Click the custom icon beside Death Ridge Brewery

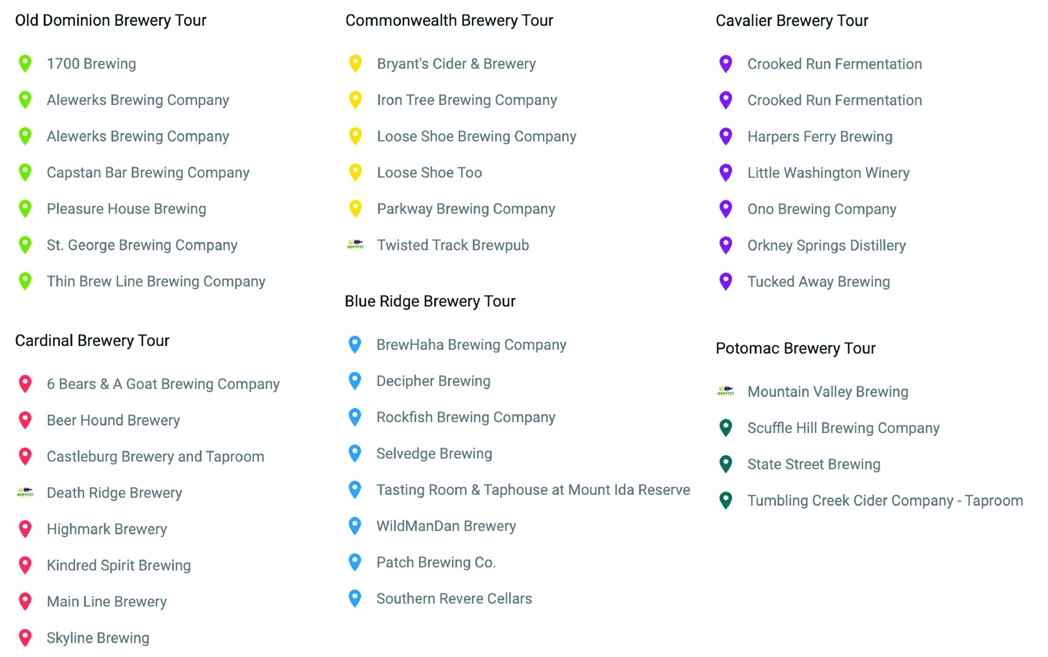[x=25, y=493]
